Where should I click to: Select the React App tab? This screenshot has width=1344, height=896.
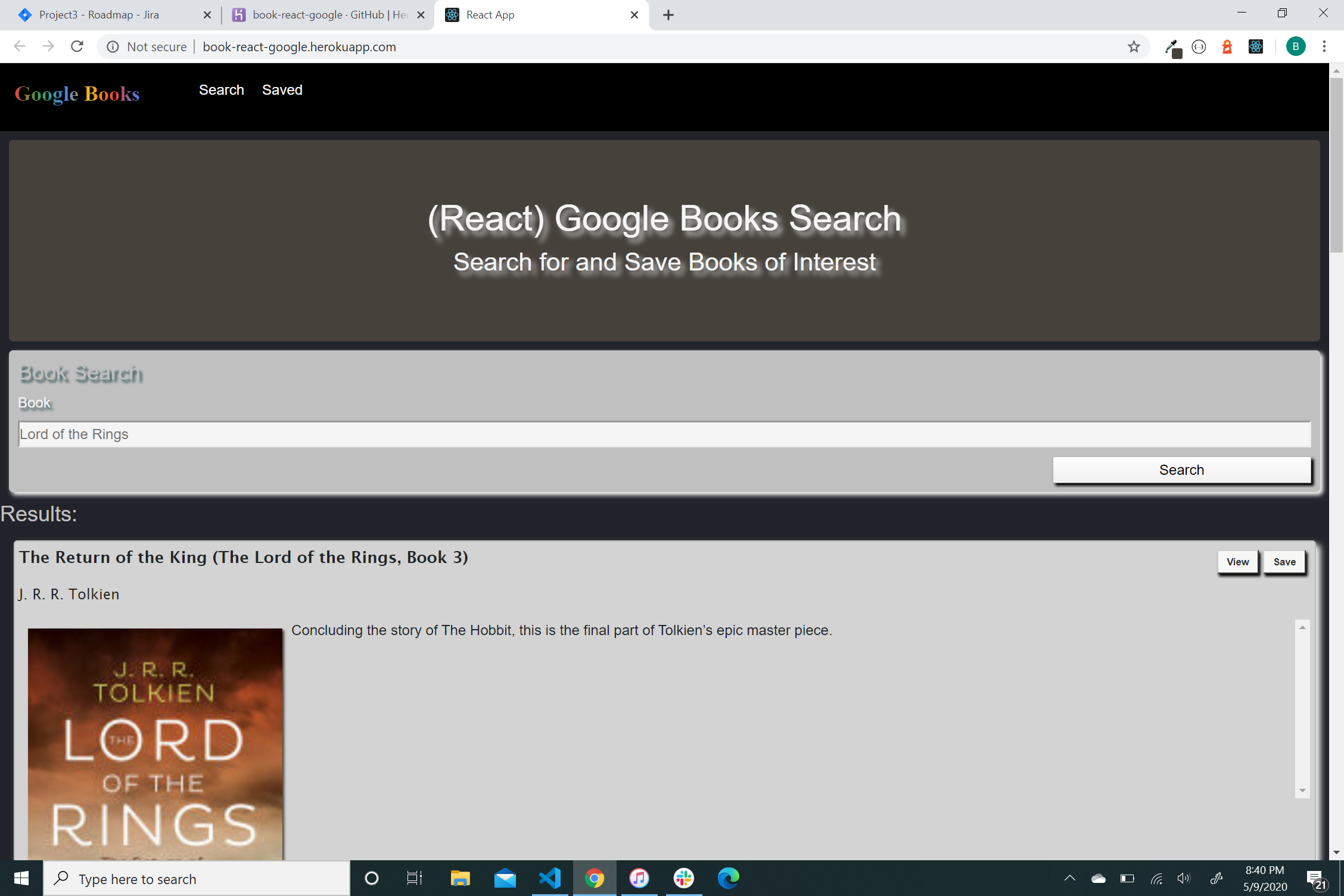(542, 15)
